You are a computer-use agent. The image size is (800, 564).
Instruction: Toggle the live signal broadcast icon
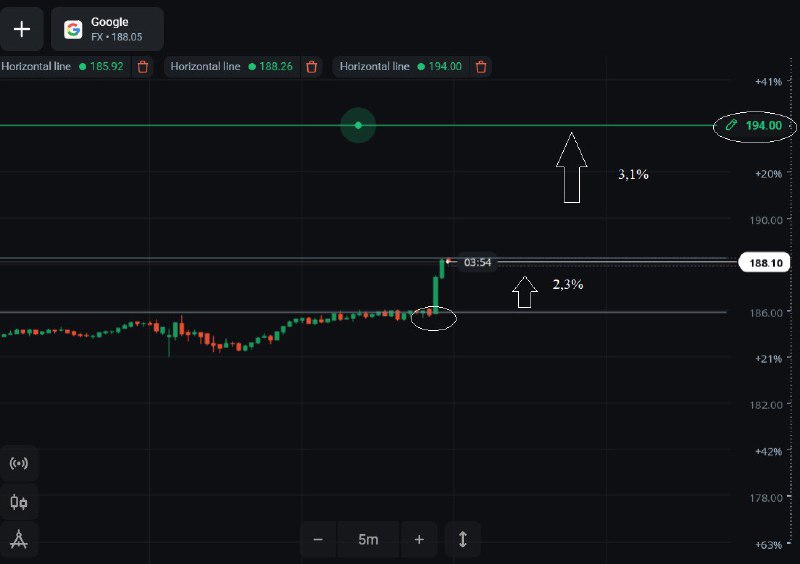19,463
